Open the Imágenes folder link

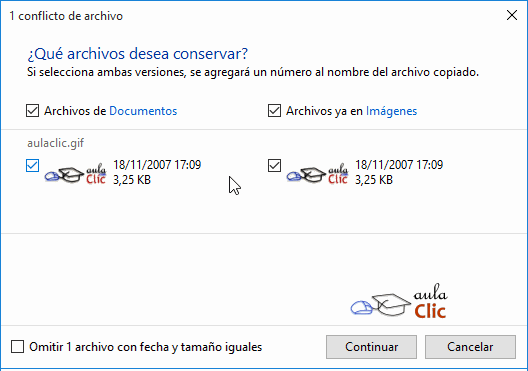tap(392, 111)
